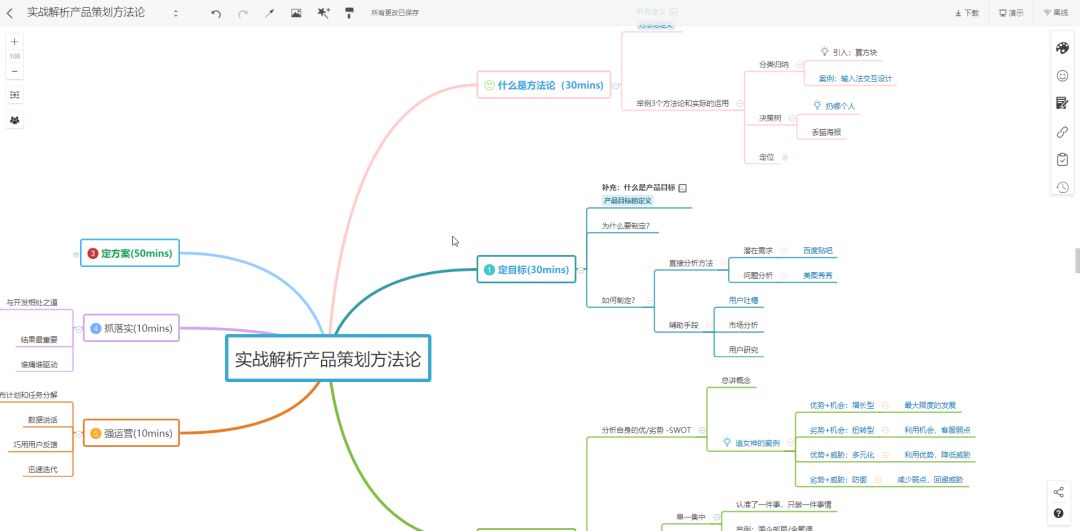Click lightbulb icon beside 引入：算方块

click(824, 52)
